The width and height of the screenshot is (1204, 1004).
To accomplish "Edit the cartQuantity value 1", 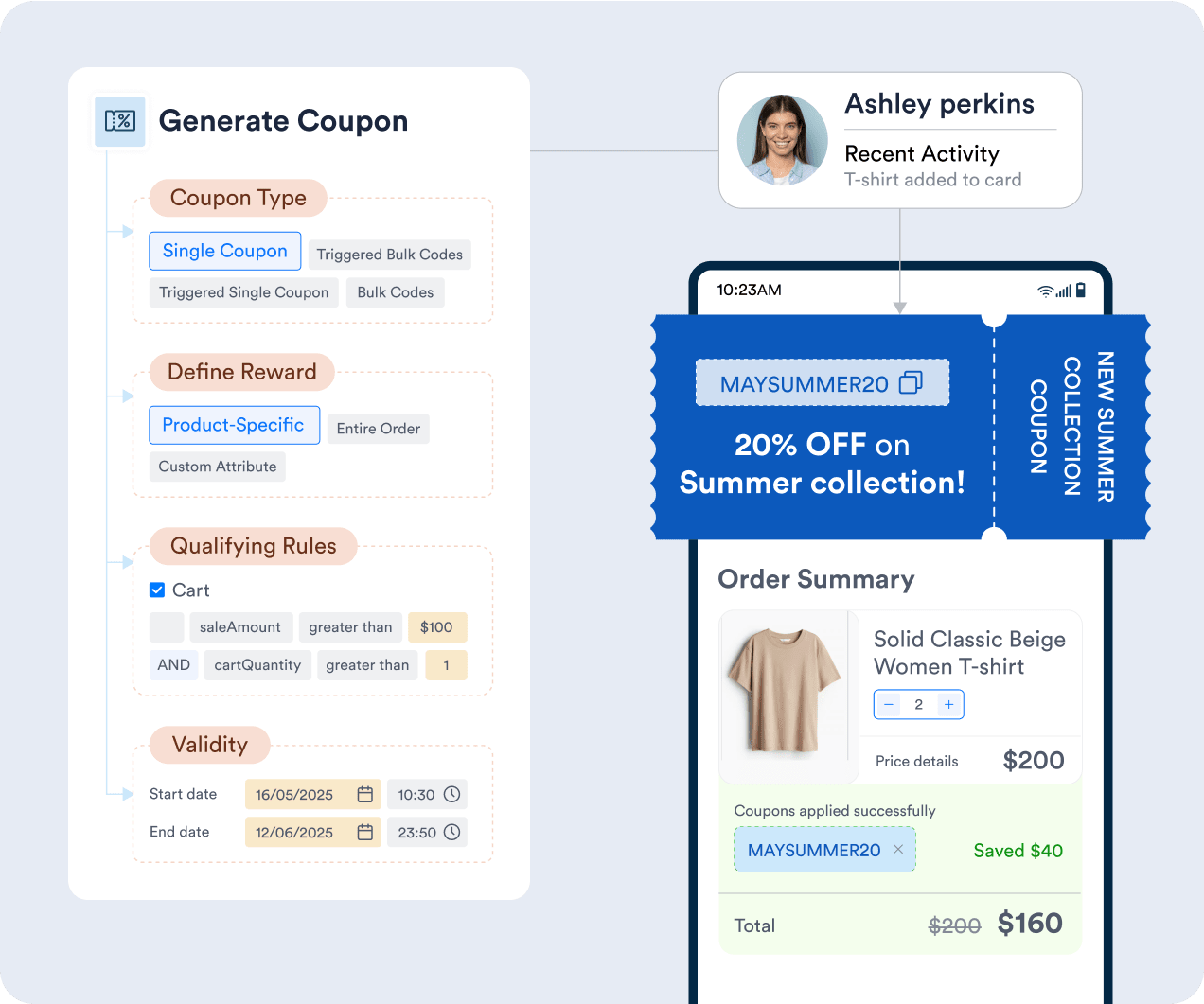I will 446,665.
